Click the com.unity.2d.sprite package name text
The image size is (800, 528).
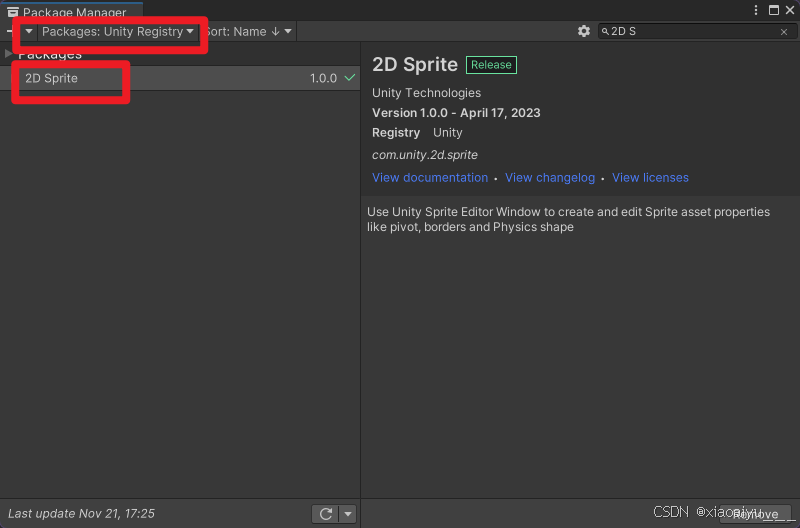coord(424,155)
